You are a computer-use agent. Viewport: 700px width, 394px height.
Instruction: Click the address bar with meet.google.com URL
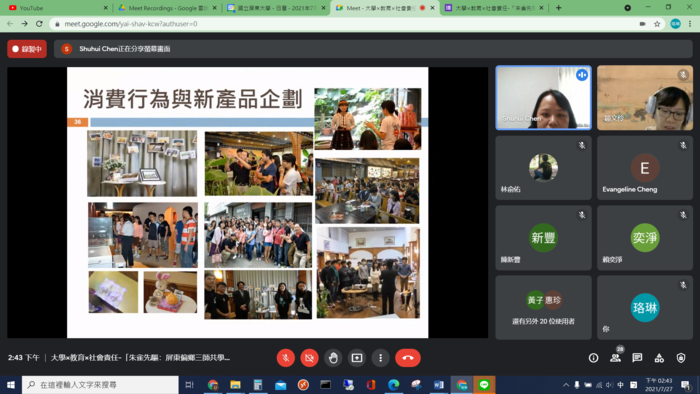pyautogui.click(x=357, y=24)
